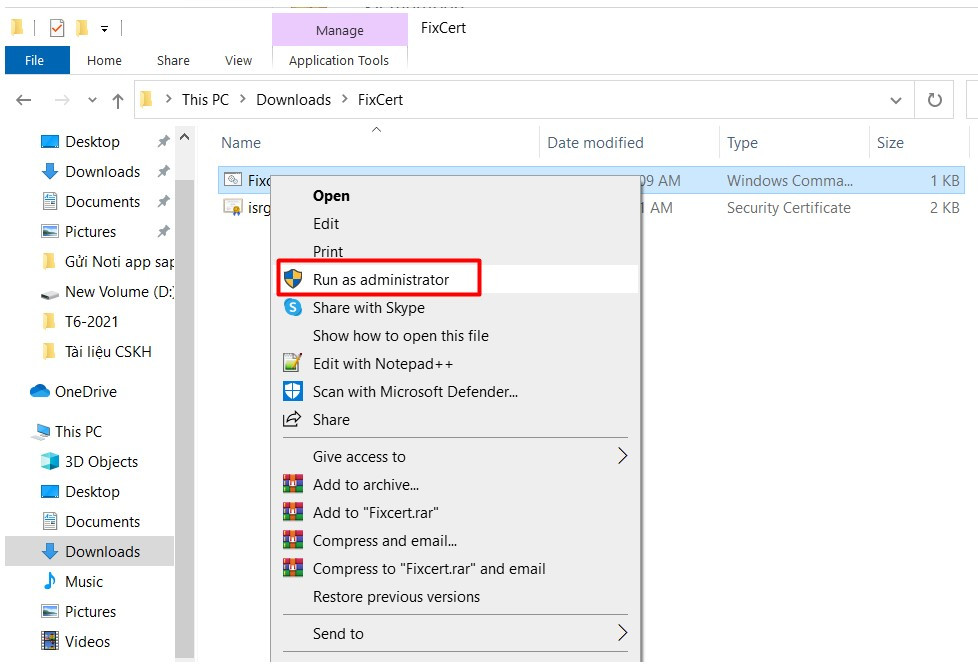Choose Open from the context menu
Viewport: 978px width, 671px height.
click(331, 196)
